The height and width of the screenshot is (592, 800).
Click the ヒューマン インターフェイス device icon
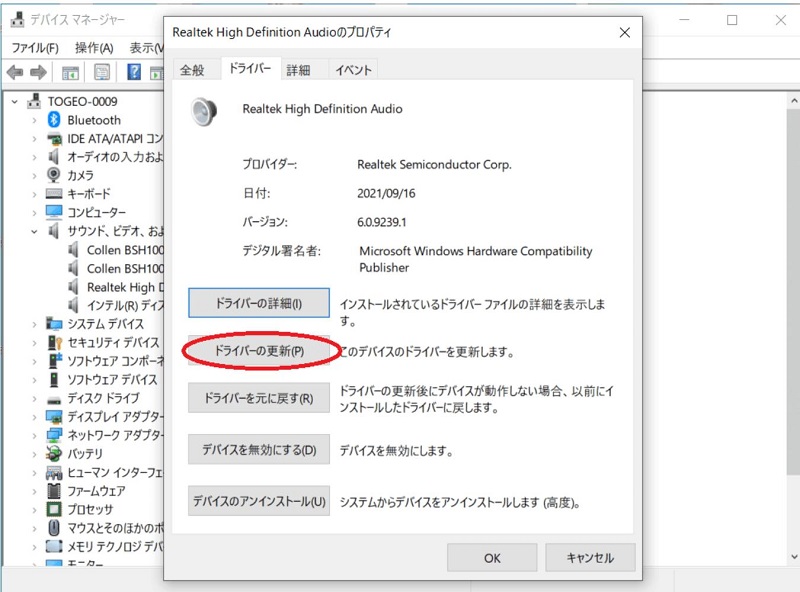54,473
